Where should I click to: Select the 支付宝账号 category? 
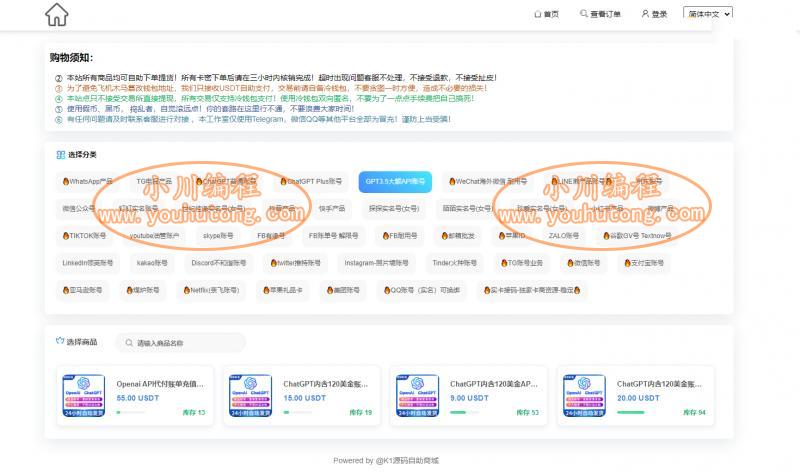pyautogui.click(x=644, y=263)
